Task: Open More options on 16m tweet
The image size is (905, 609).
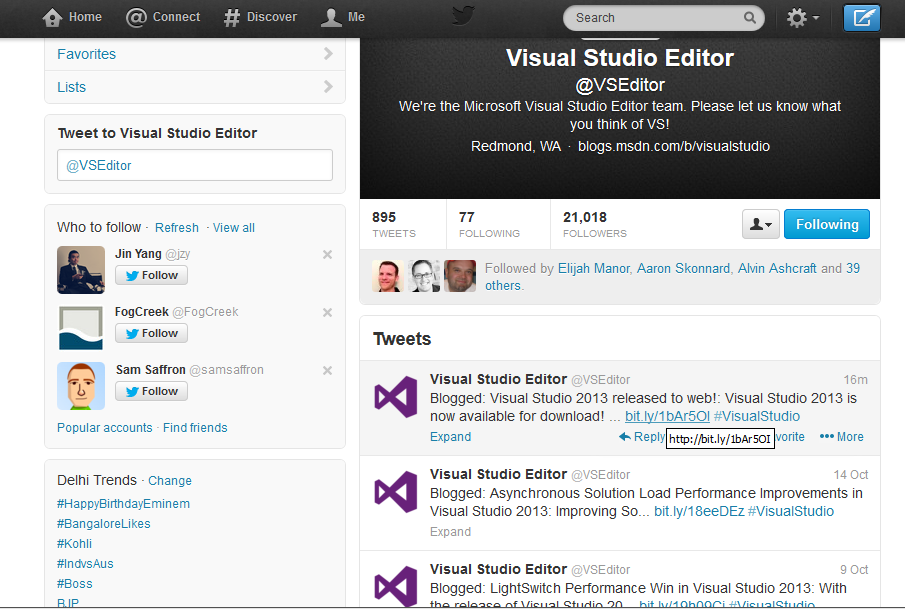Action: [842, 437]
